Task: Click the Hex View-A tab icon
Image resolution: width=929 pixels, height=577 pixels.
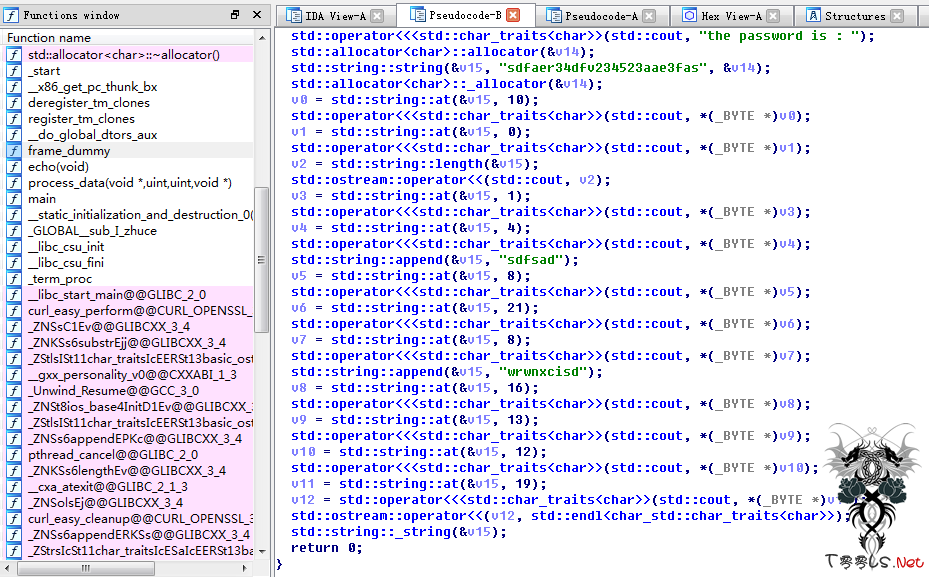Action: 688,16
